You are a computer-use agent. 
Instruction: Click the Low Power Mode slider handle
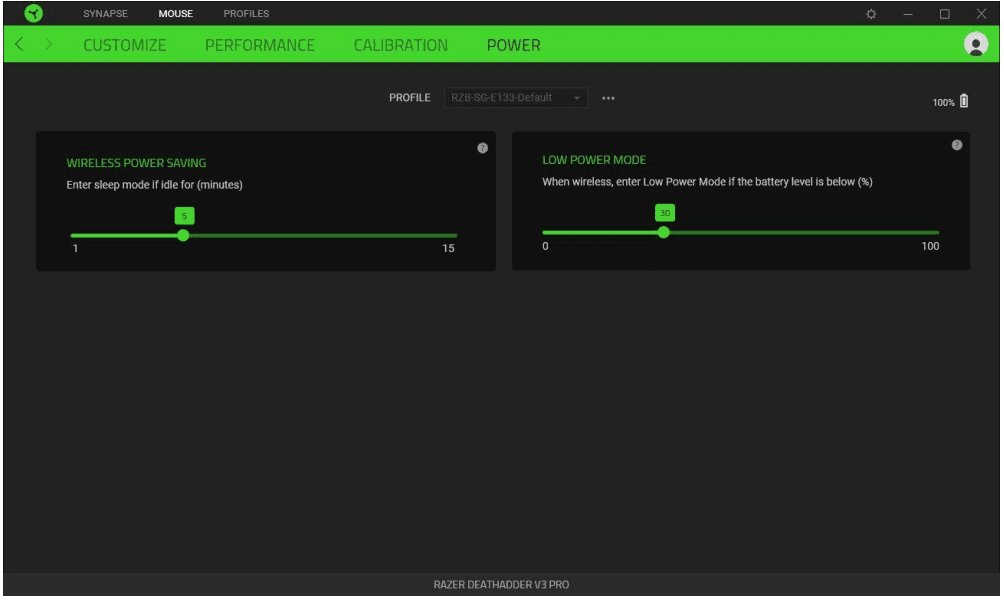(x=664, y=232)
